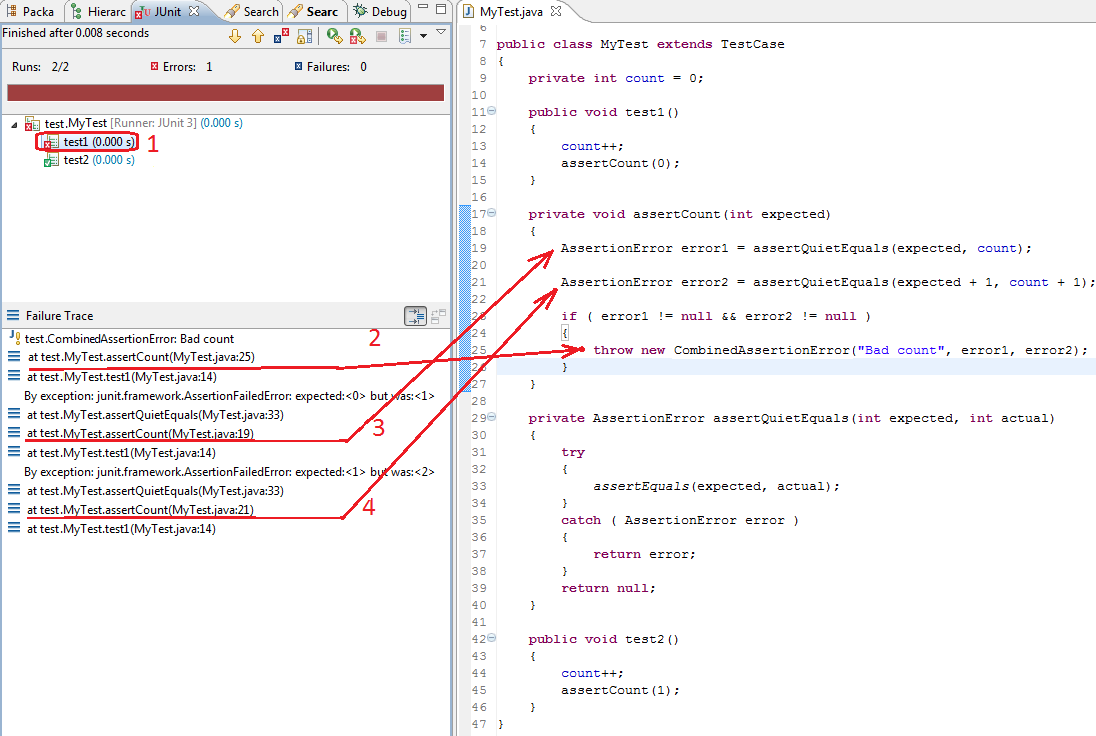Switch to the Search tab

252,11
